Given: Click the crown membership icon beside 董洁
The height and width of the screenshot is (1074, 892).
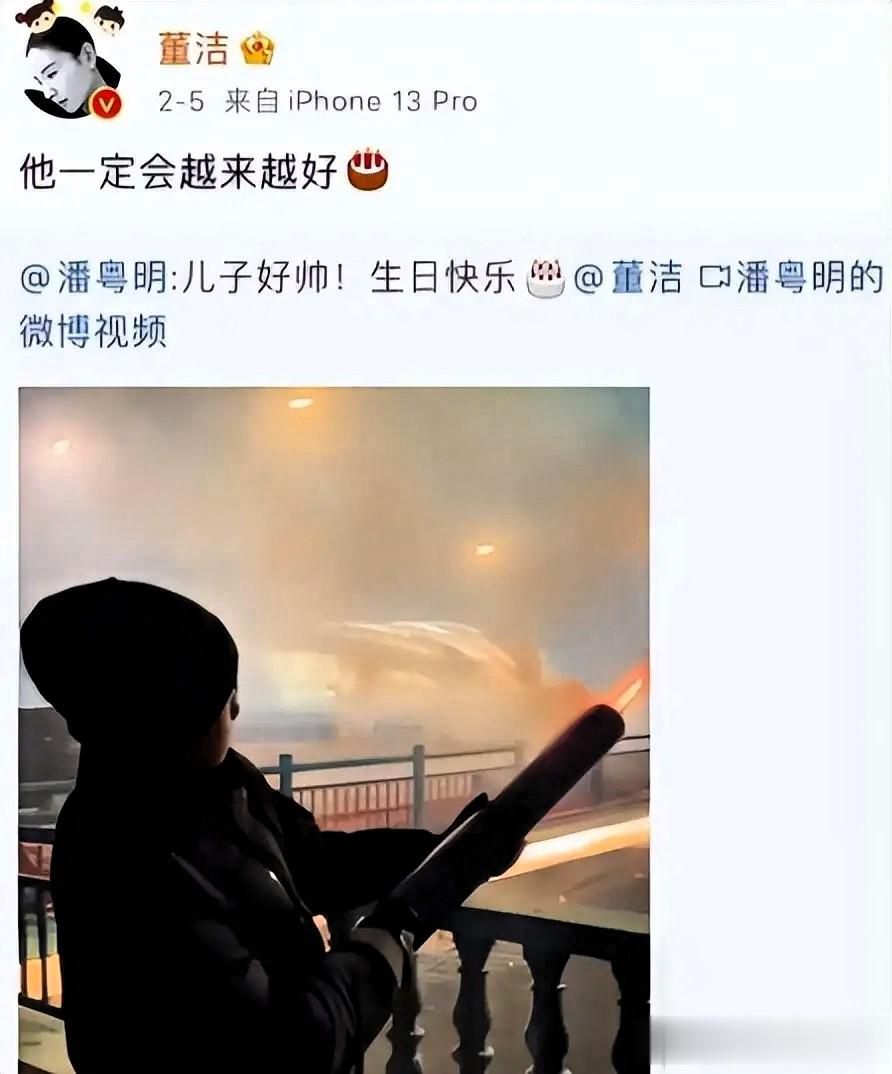Looking at the screenshot, I should (257, 49).
